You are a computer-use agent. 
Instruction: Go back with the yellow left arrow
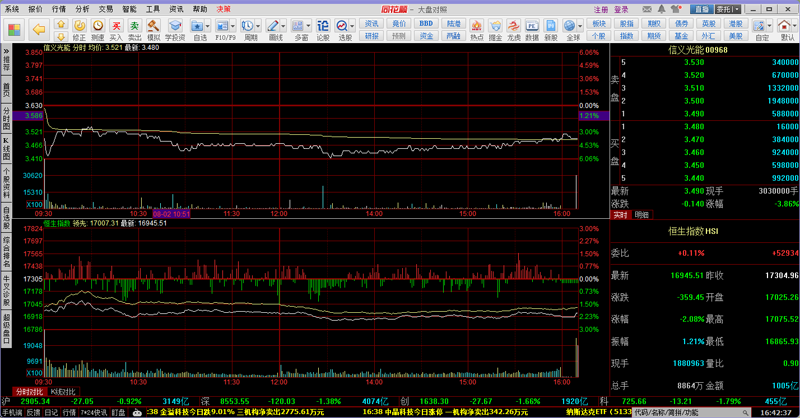coord(39,29)
